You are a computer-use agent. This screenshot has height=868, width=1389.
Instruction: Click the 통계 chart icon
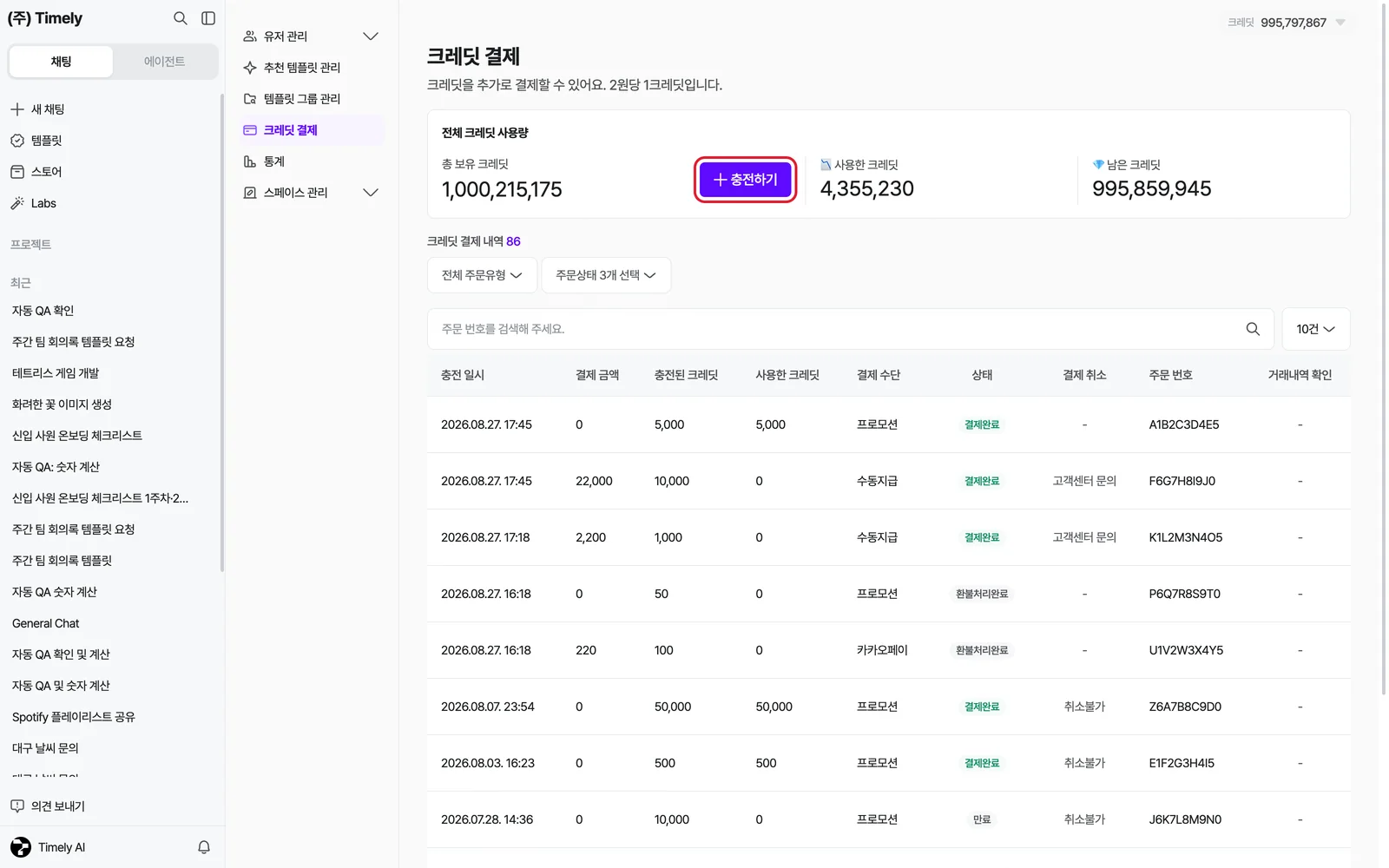coord(250,161)
